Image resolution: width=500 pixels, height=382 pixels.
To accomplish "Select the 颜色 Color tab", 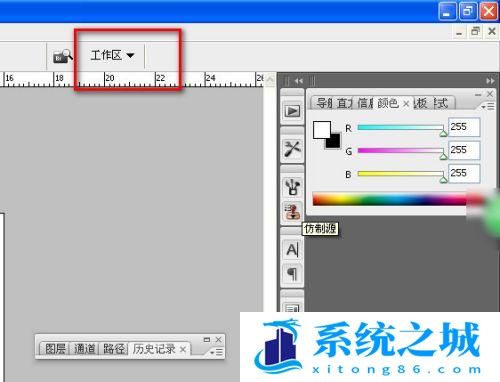I will click(388, 103).
